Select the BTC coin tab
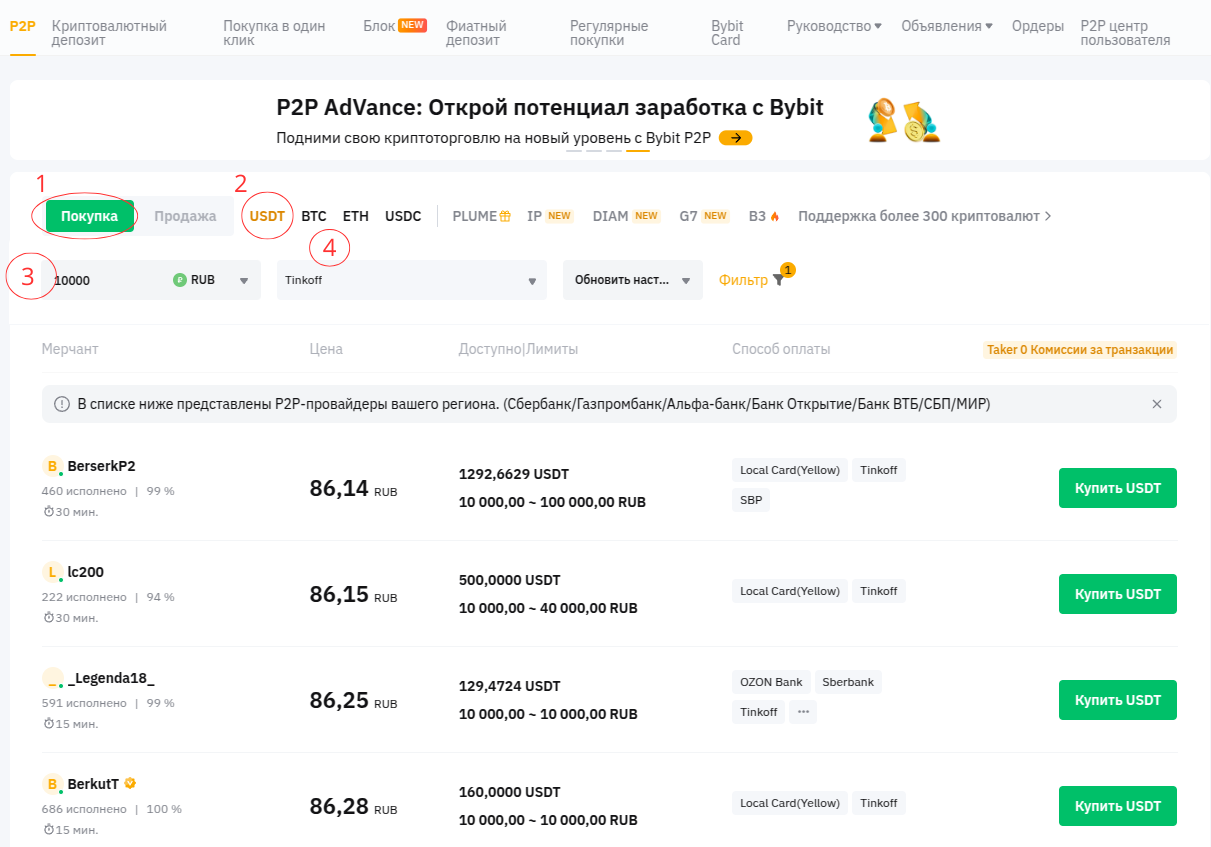The width and height of the screenshot is (1211, 847). pos(314,216)
